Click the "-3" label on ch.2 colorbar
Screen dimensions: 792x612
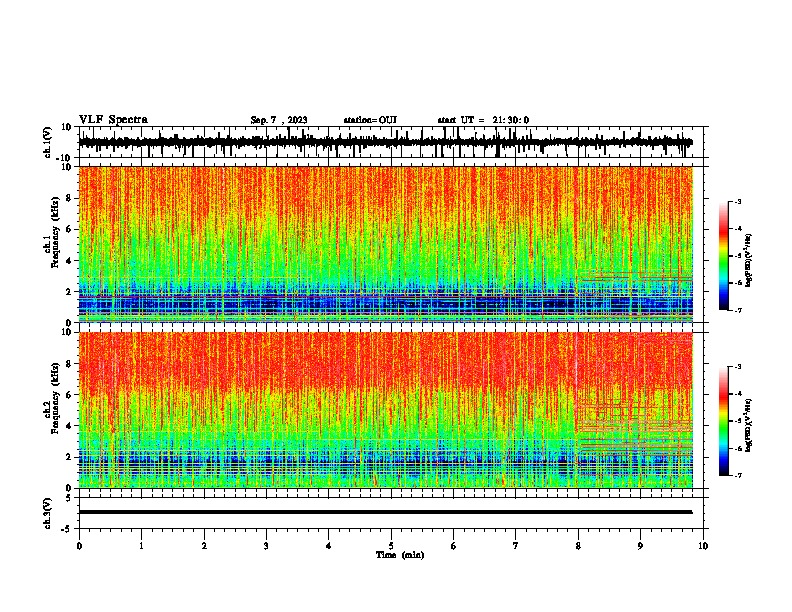pyautogui.click(x=738, y=367)
